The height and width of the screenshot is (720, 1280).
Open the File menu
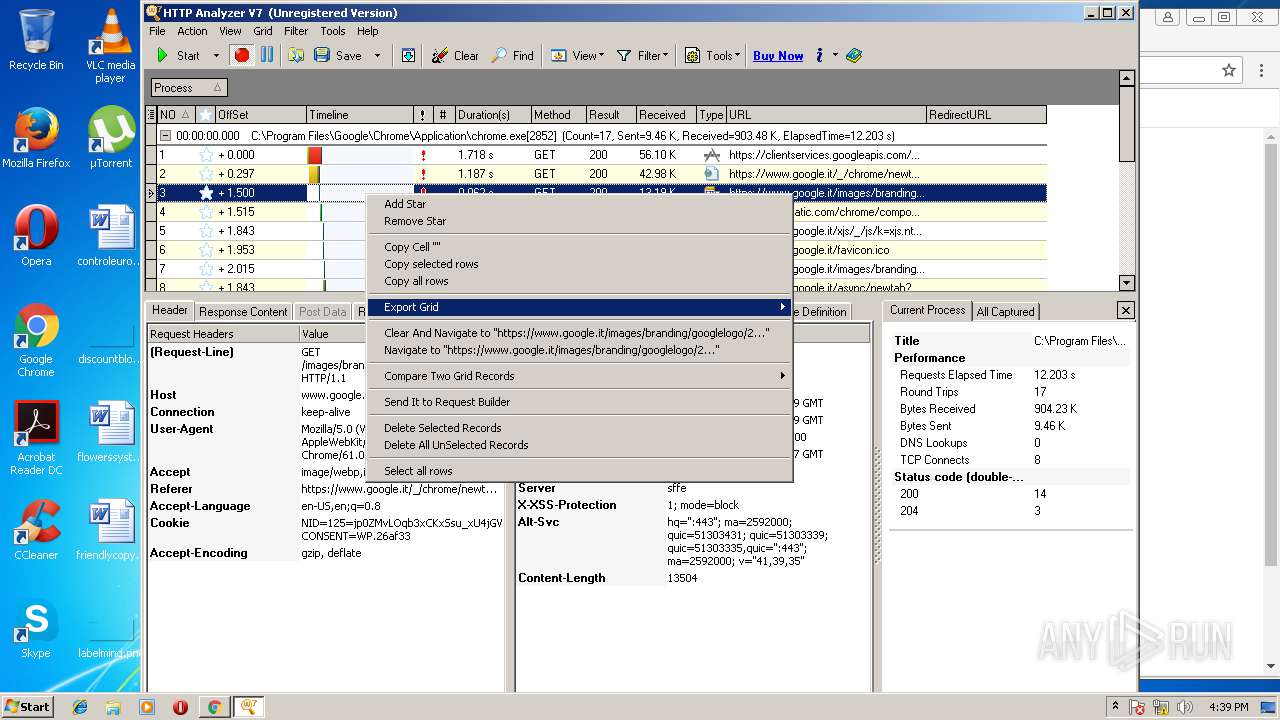coord(157,31)
